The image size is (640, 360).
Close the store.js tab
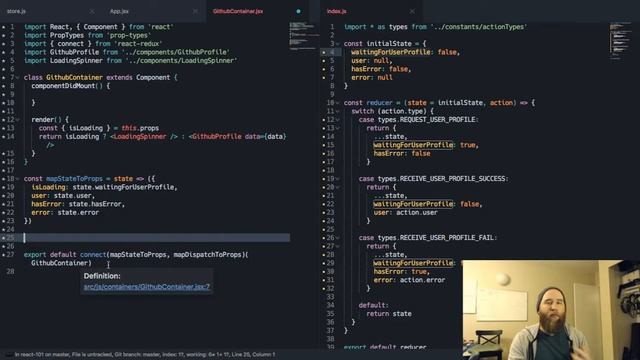pos(92,11)
